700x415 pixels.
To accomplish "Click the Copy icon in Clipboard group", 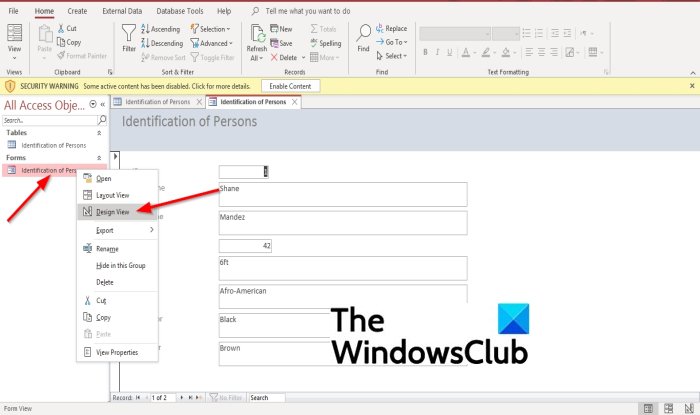I will pyautogui.click(x=61, y=42).
